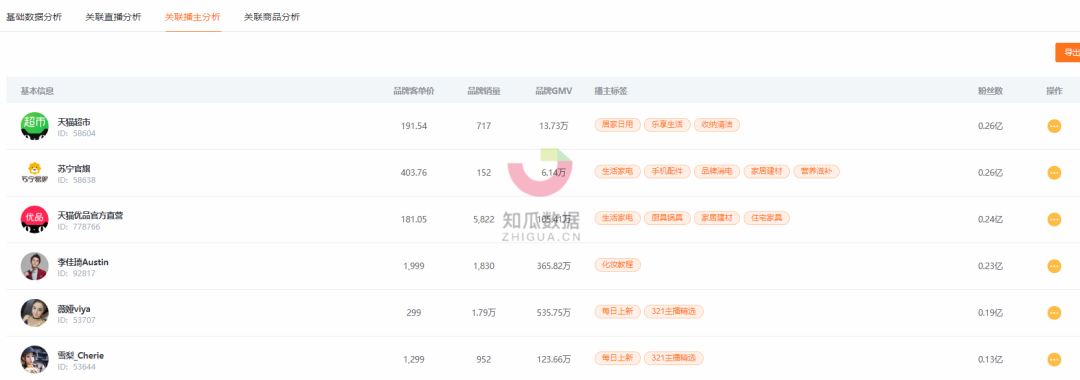Click the 0.13亿 followers value
This screenshot has width=1080, height=380.
[x=990, y=359]
